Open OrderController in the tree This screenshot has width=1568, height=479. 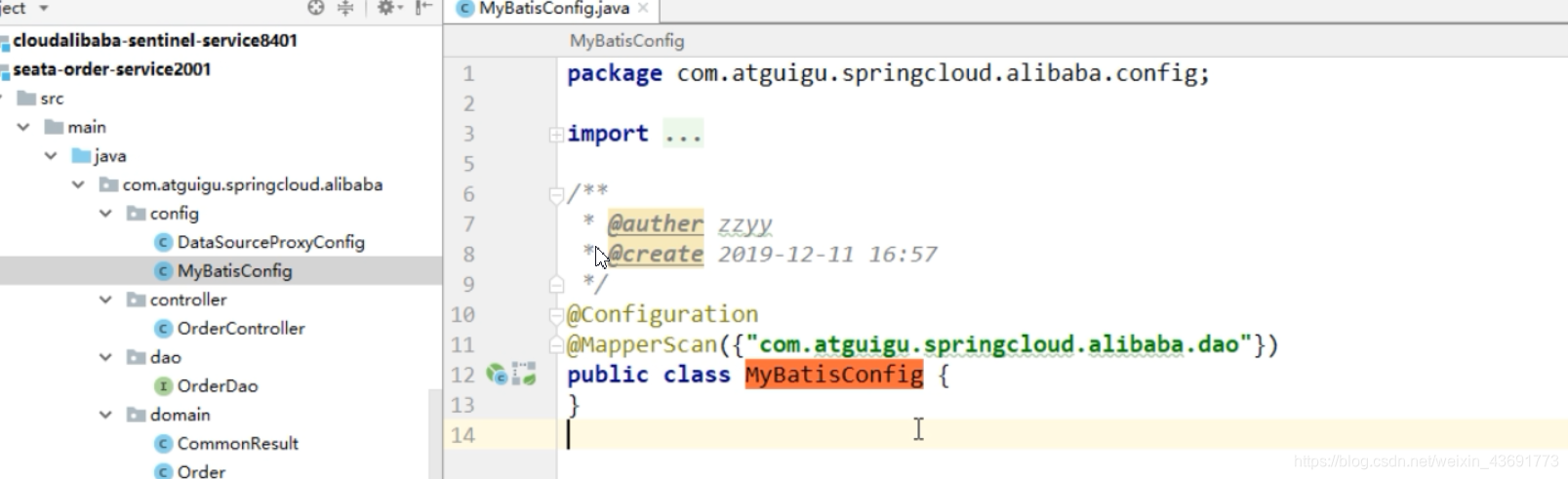[x=240, y=329]
